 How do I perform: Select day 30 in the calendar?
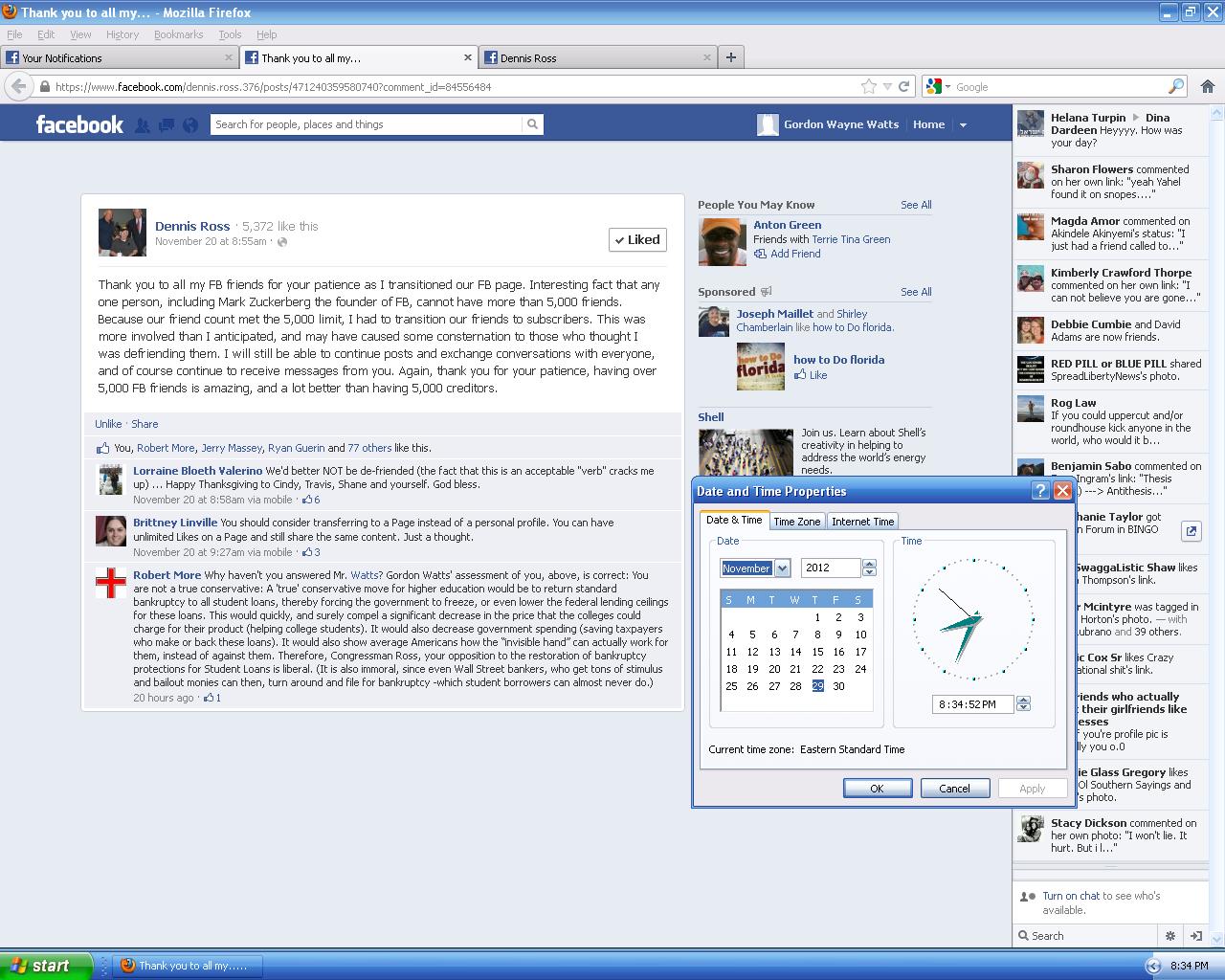838,686
